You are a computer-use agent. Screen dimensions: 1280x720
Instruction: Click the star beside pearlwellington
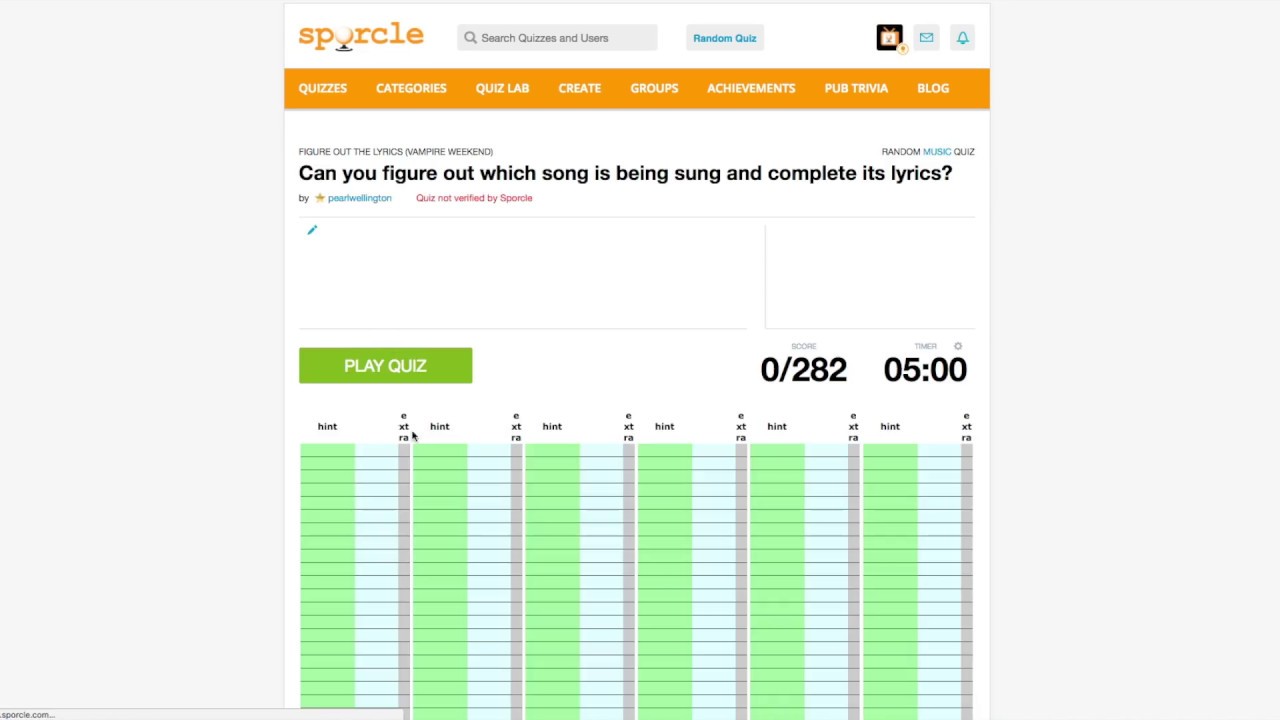click(320, 198)
